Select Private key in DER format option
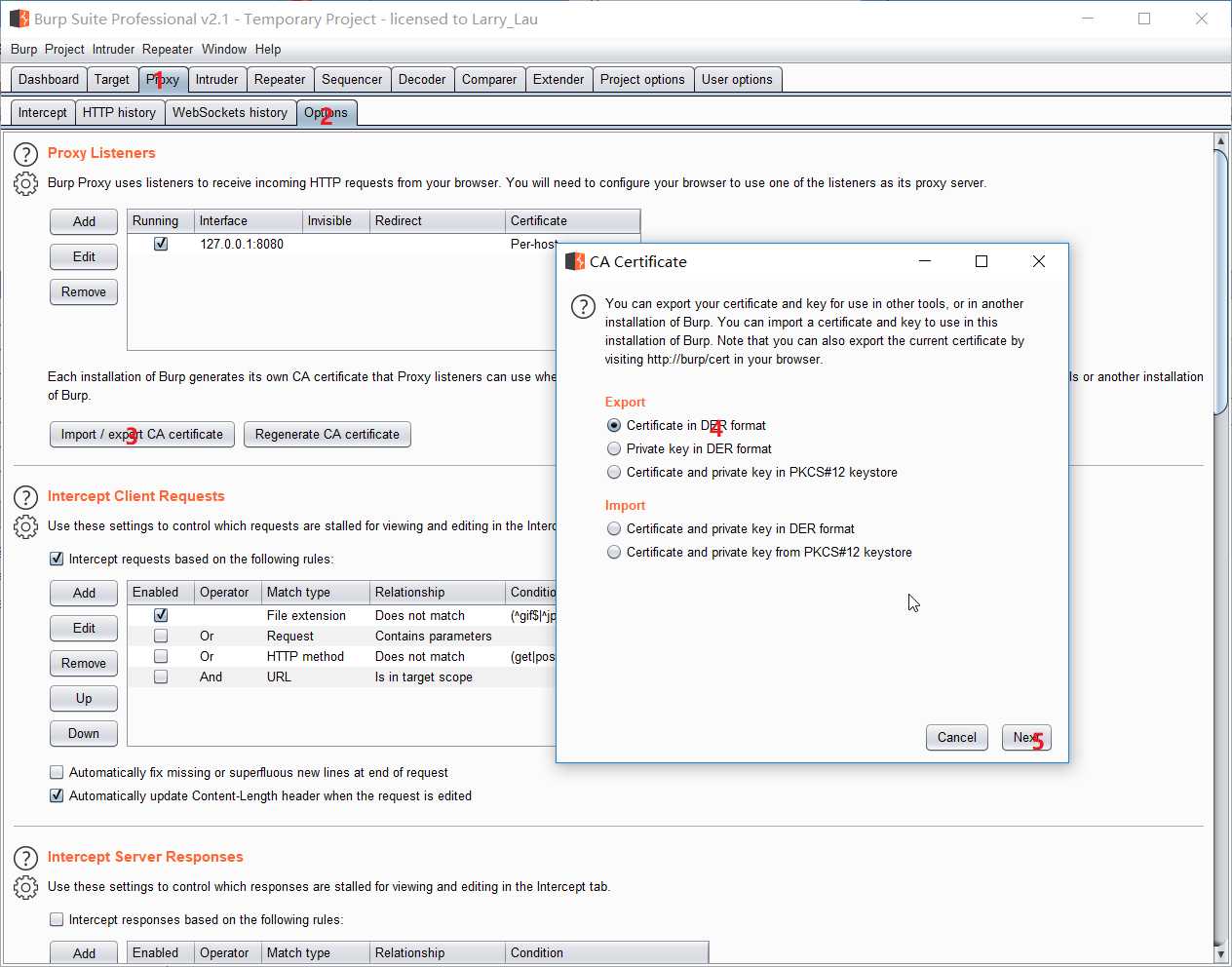The width and height of the screenshot is (1232, 967). [614, 448]
